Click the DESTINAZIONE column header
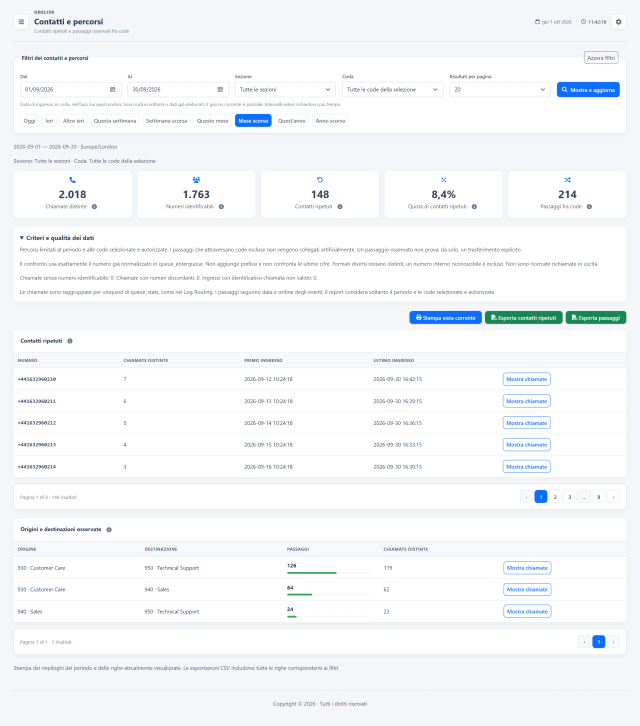The height and width of the screenshot is (726, 640). pyautogui.click(x=161, y=549)
